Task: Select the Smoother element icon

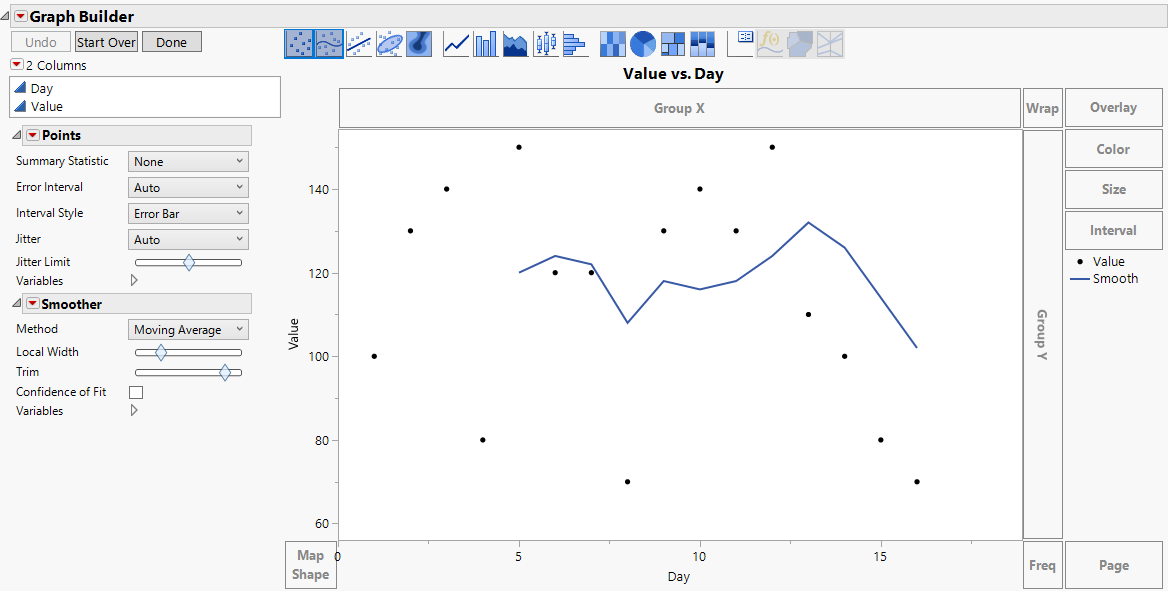Action: pyautogui.click(x=329, y=44)
